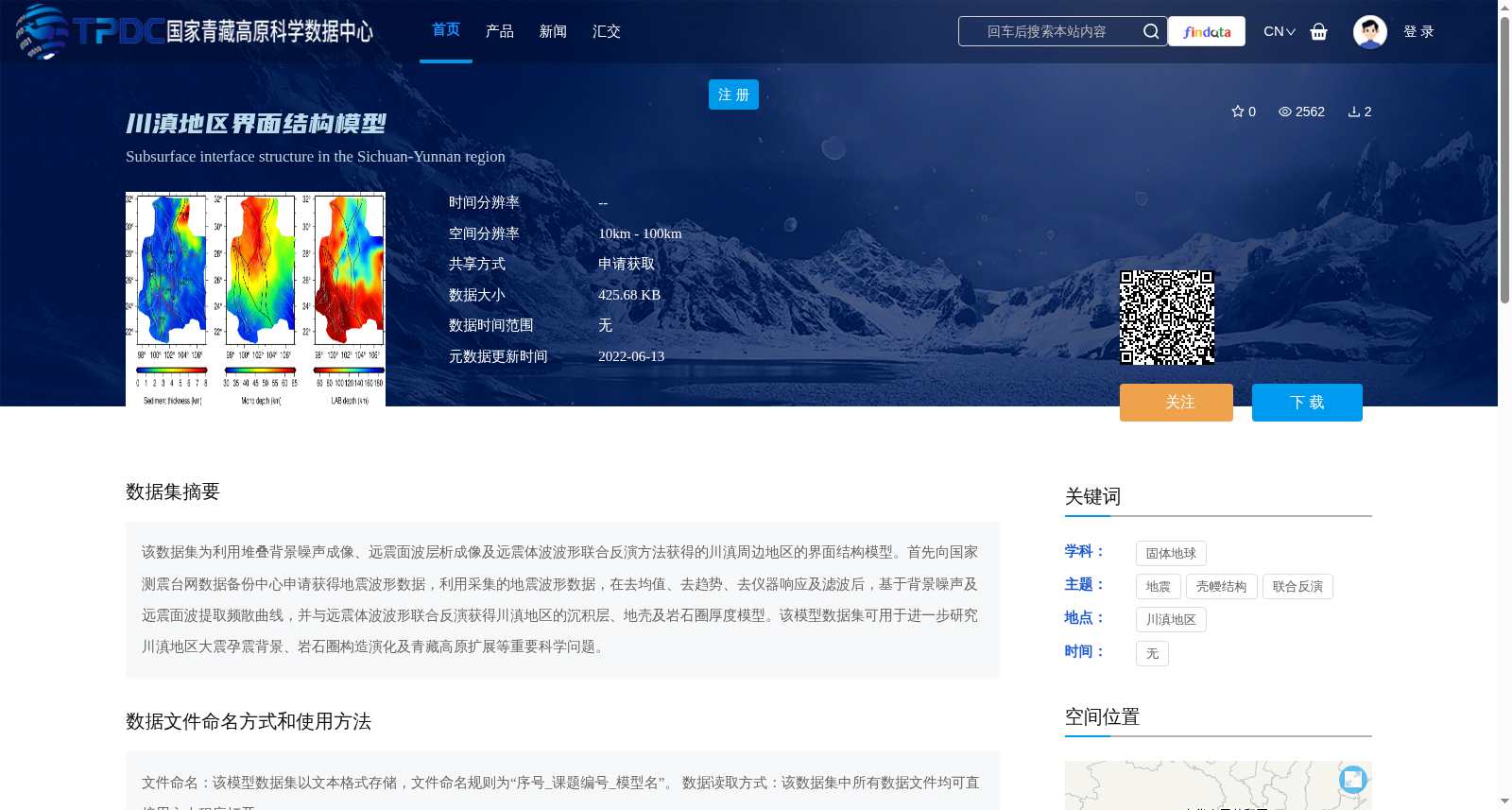The width and height of the screenshot is (1512, 810).
Task: Click the English dataset subtitle text
Action: pos(316,157)
